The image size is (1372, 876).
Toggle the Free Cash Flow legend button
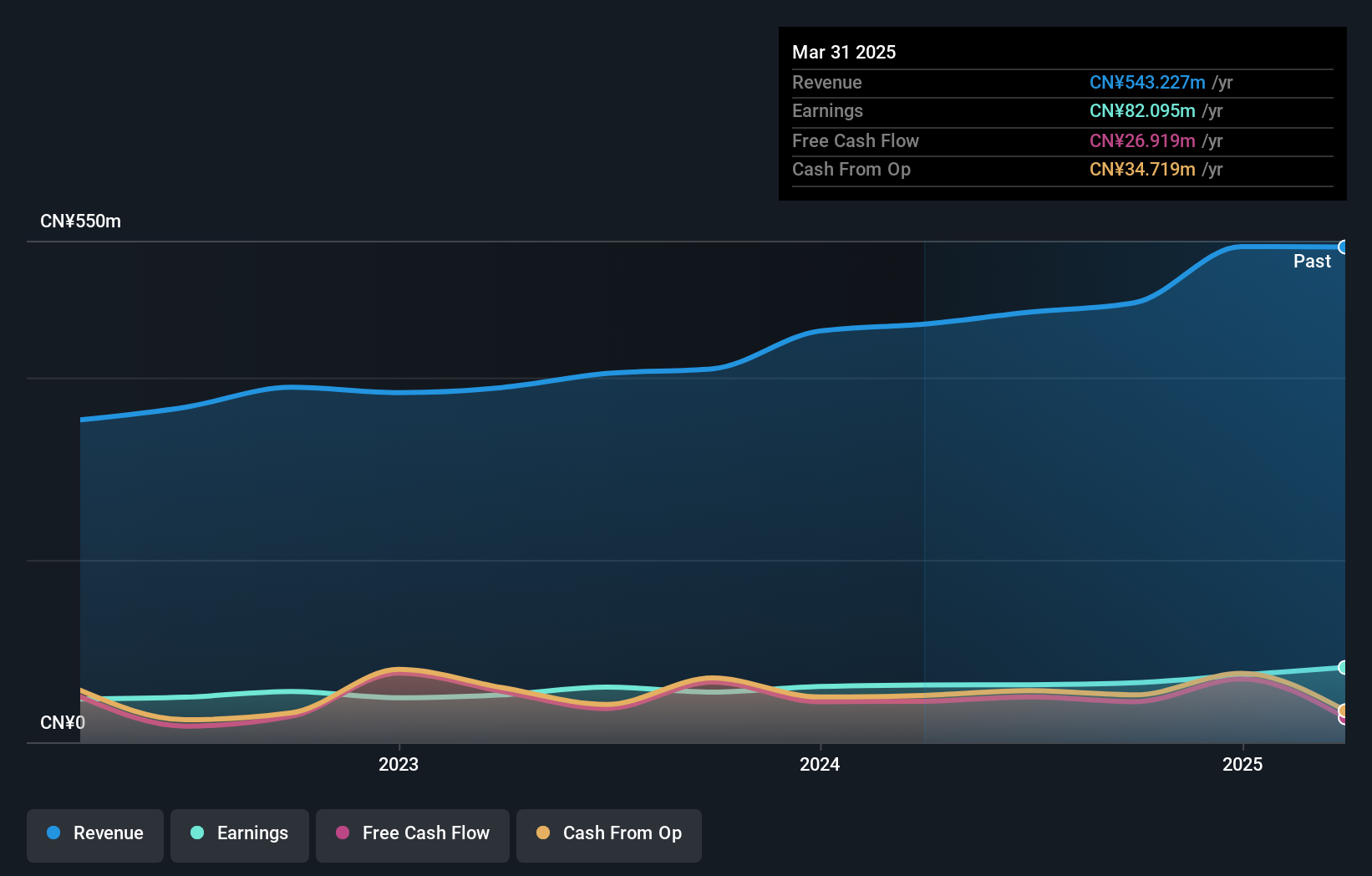(413, 835)
